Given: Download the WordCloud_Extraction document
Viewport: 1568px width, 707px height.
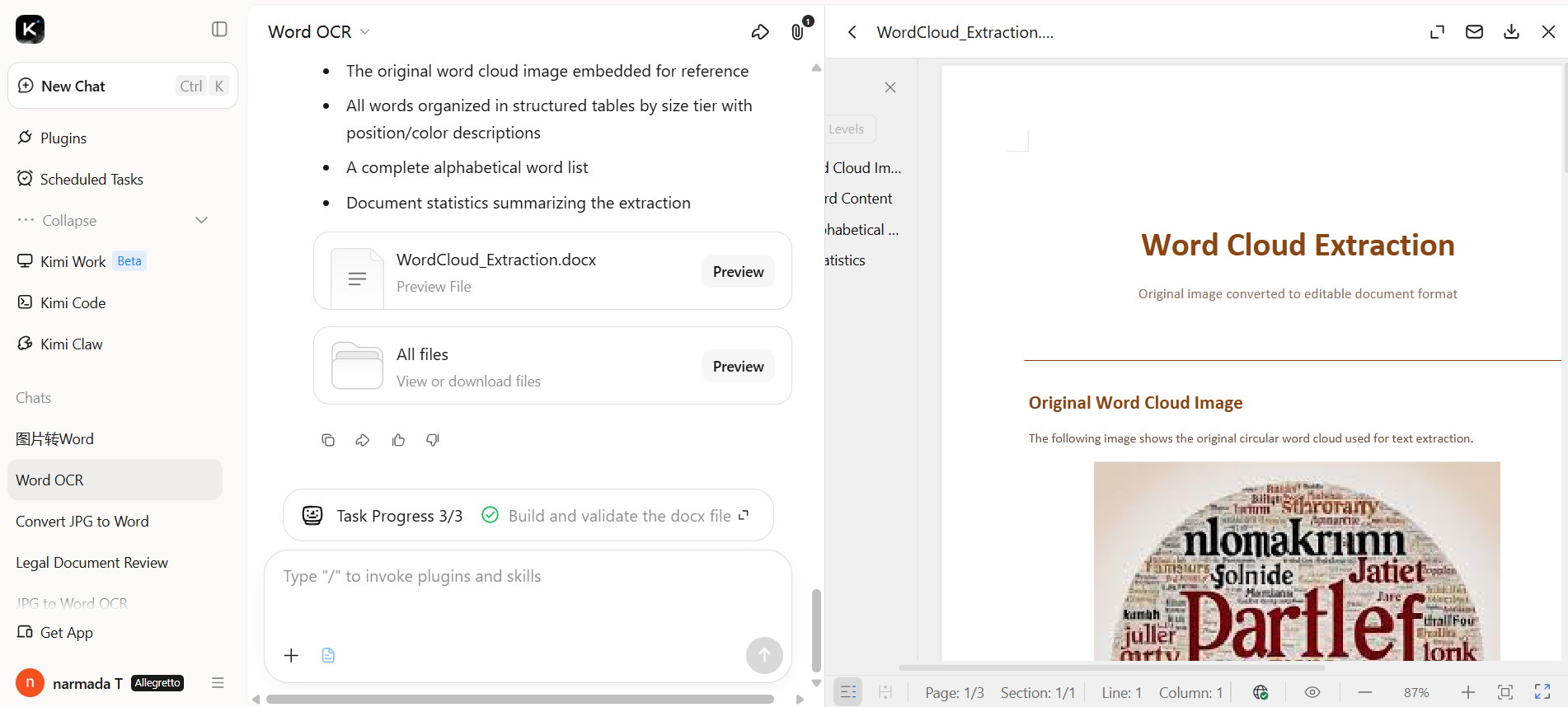Looking at the screenshot, I should 1511,32.
